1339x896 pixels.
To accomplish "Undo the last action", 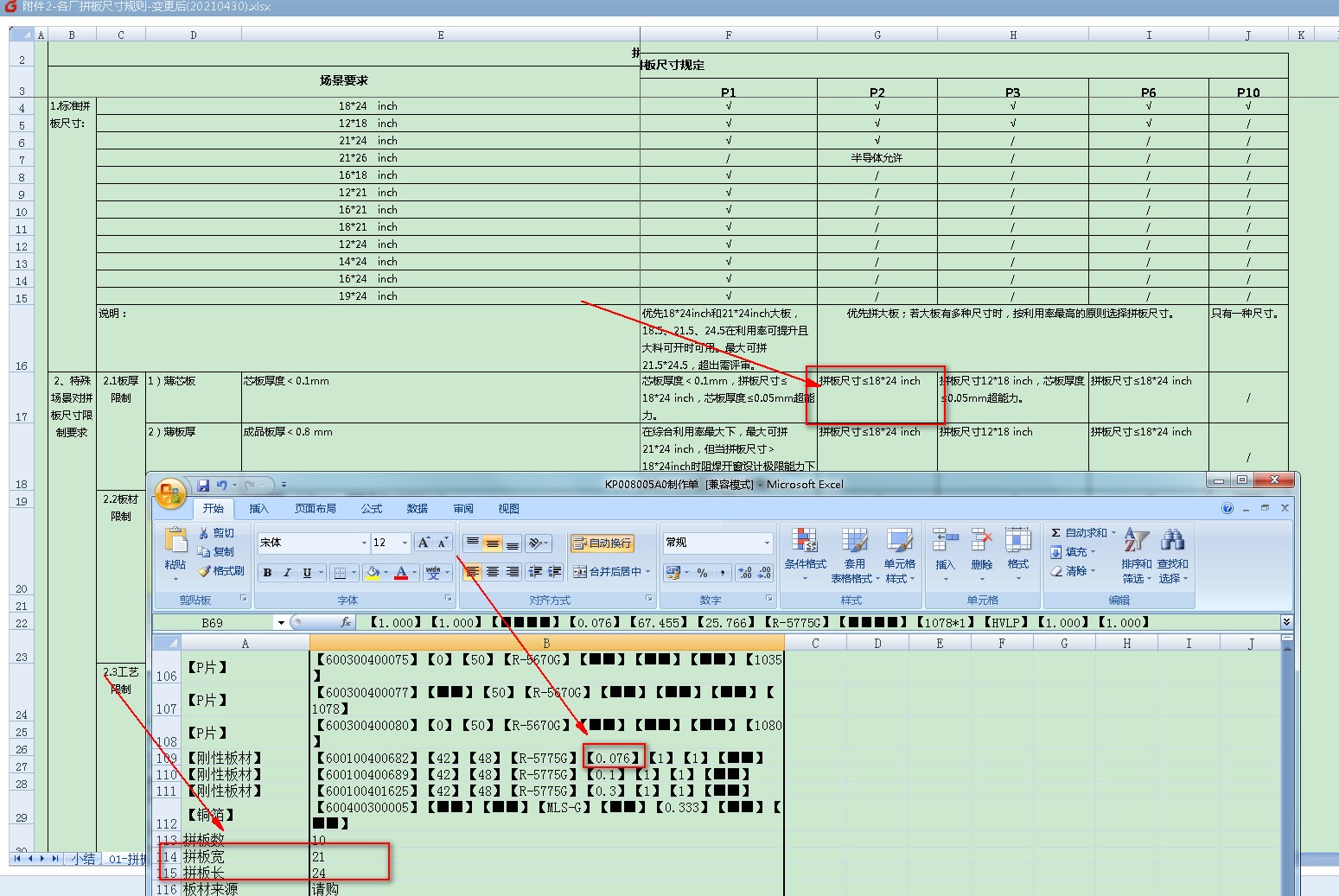I will coord(221,485).
